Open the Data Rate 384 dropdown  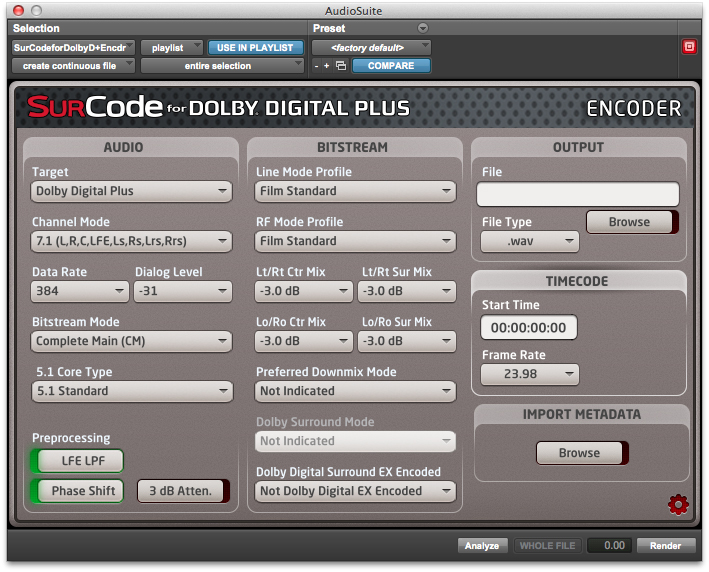pyautogui.click(x=80, y=291)
